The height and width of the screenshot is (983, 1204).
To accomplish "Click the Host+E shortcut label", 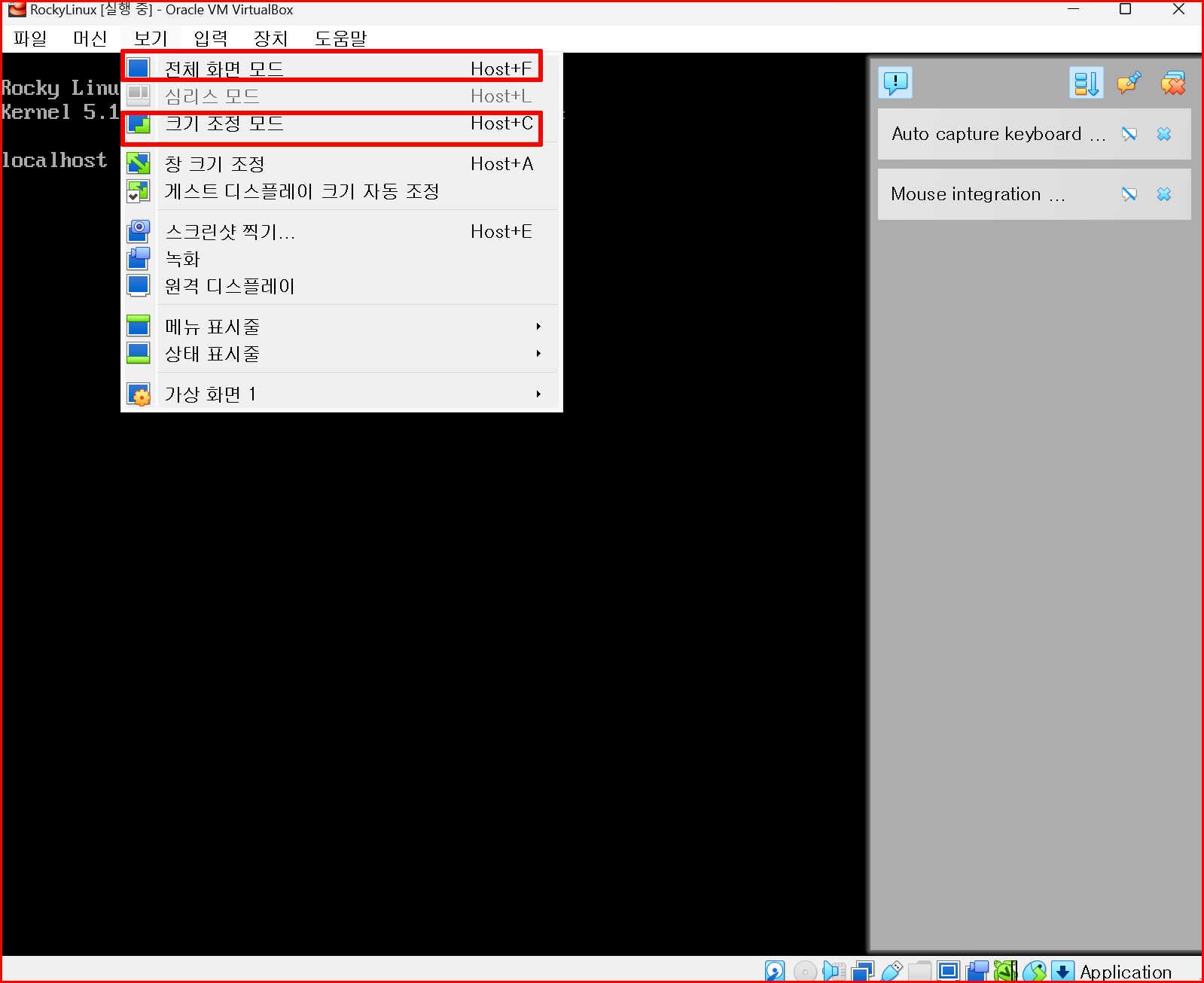I will click(x=501, y=232).
